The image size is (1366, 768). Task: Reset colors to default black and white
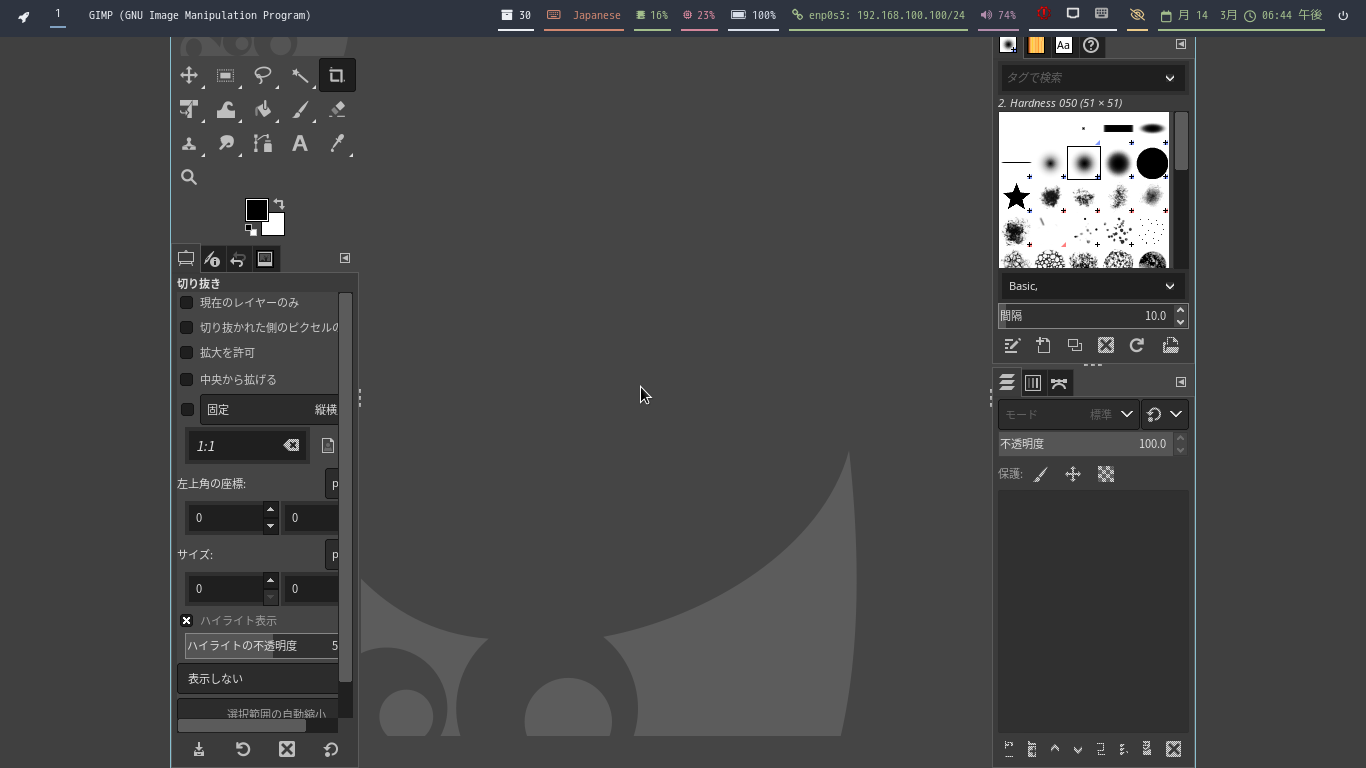tap(250, 230)
